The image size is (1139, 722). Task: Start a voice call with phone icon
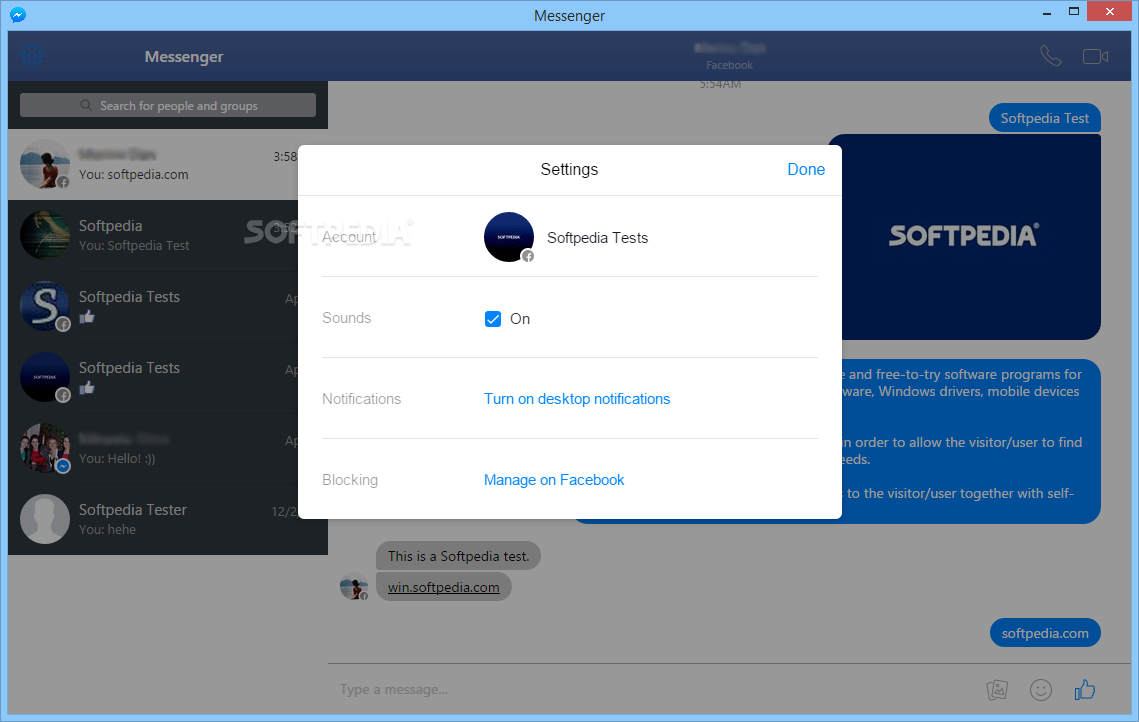point(1050,56)
